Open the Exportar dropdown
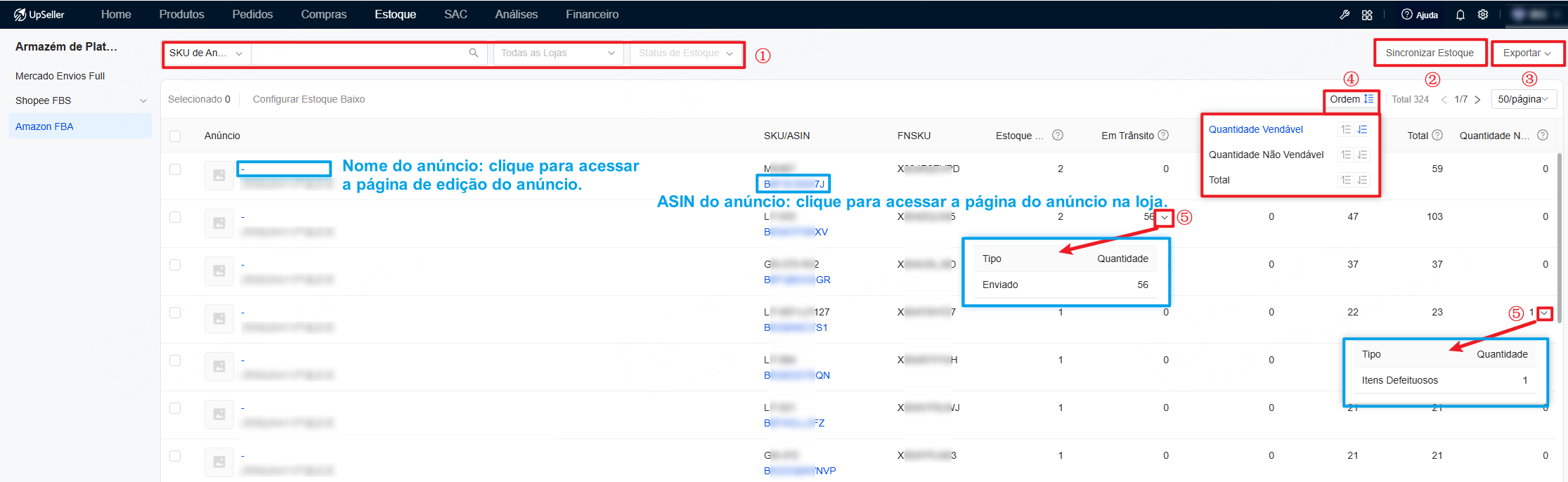The width and height of the screenshot is (1568, 482). pos(1527,53)
